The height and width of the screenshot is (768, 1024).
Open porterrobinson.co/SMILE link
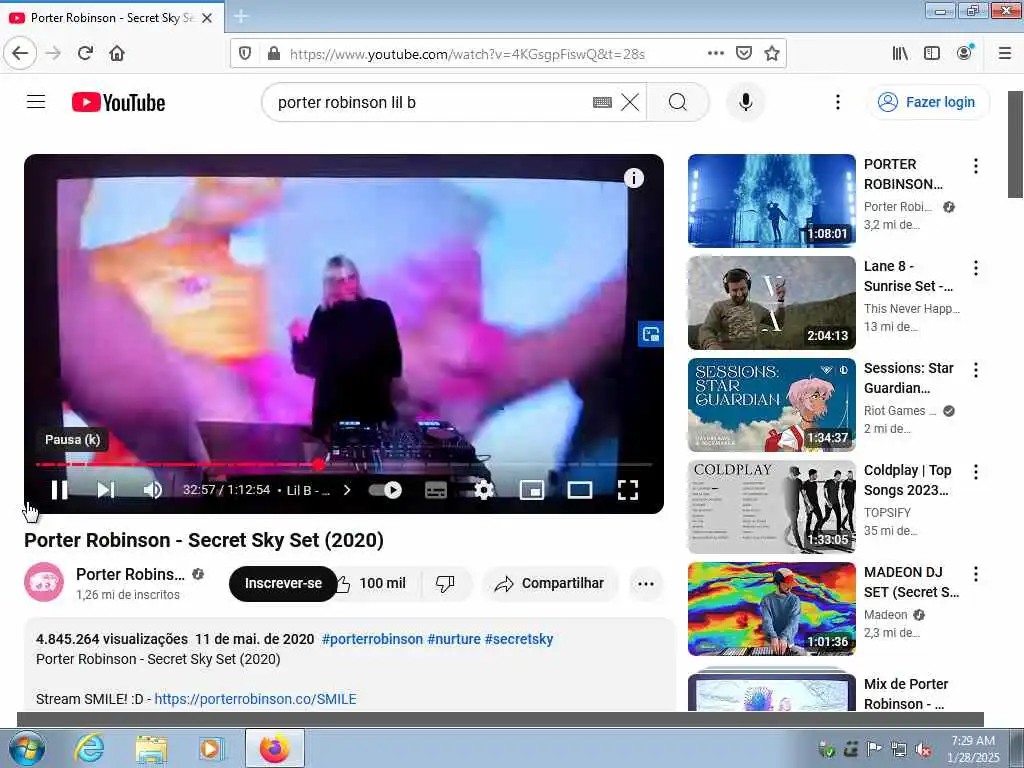coord(255,699)
